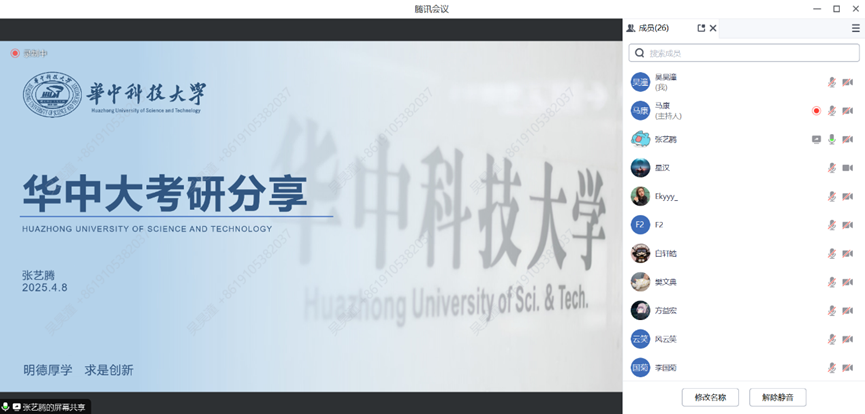Click the camera-off icon for 樊文典
The height and width of the screenshot is (414, 865).
tap(847, 282)
